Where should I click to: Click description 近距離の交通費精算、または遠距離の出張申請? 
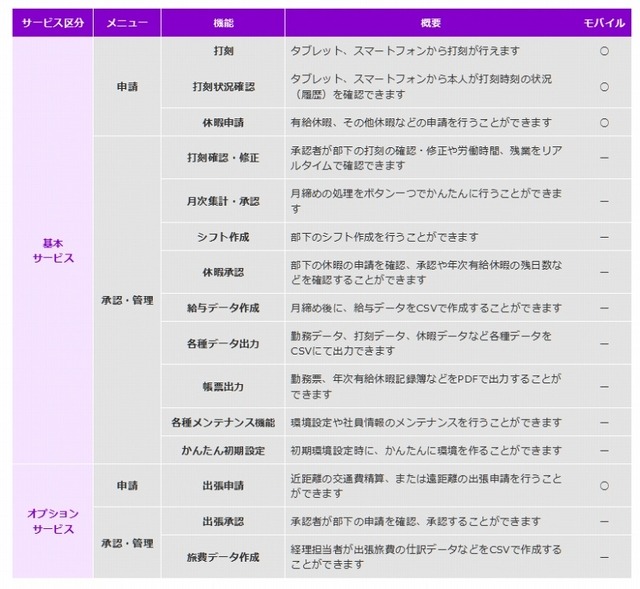point(426,486)
